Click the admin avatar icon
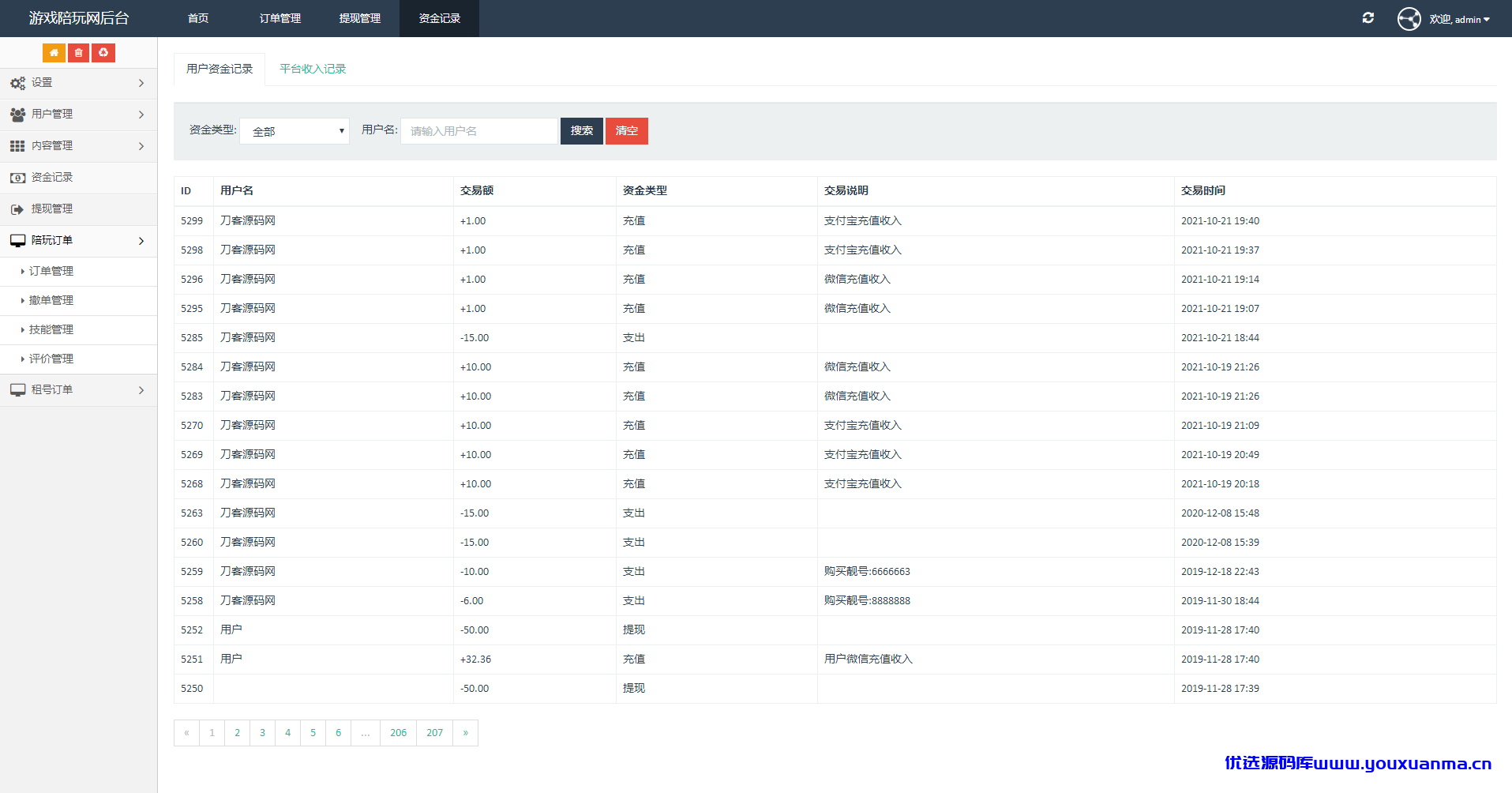Image resolution: width=1512 pixels, height=793 pixels. tap(1409, 19)
